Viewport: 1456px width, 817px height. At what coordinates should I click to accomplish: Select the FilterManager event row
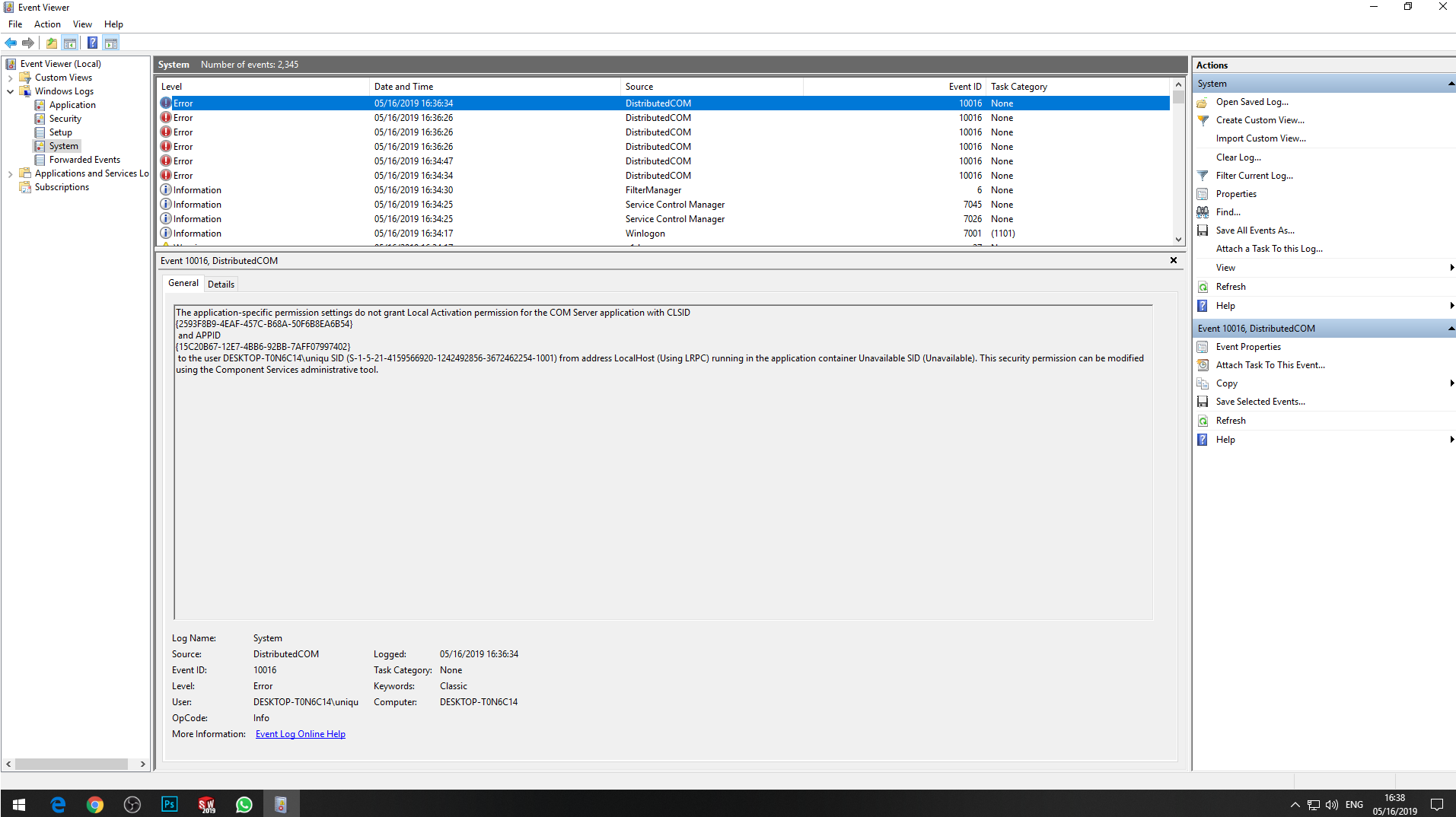[663, 190]
